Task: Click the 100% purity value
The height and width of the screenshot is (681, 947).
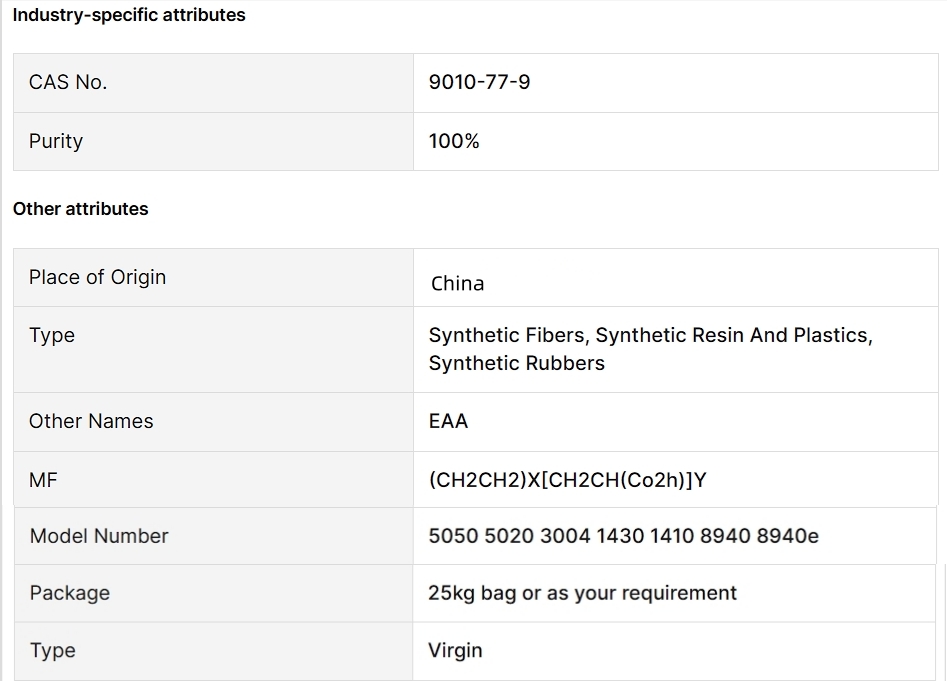Action: (x=454, y=141)
